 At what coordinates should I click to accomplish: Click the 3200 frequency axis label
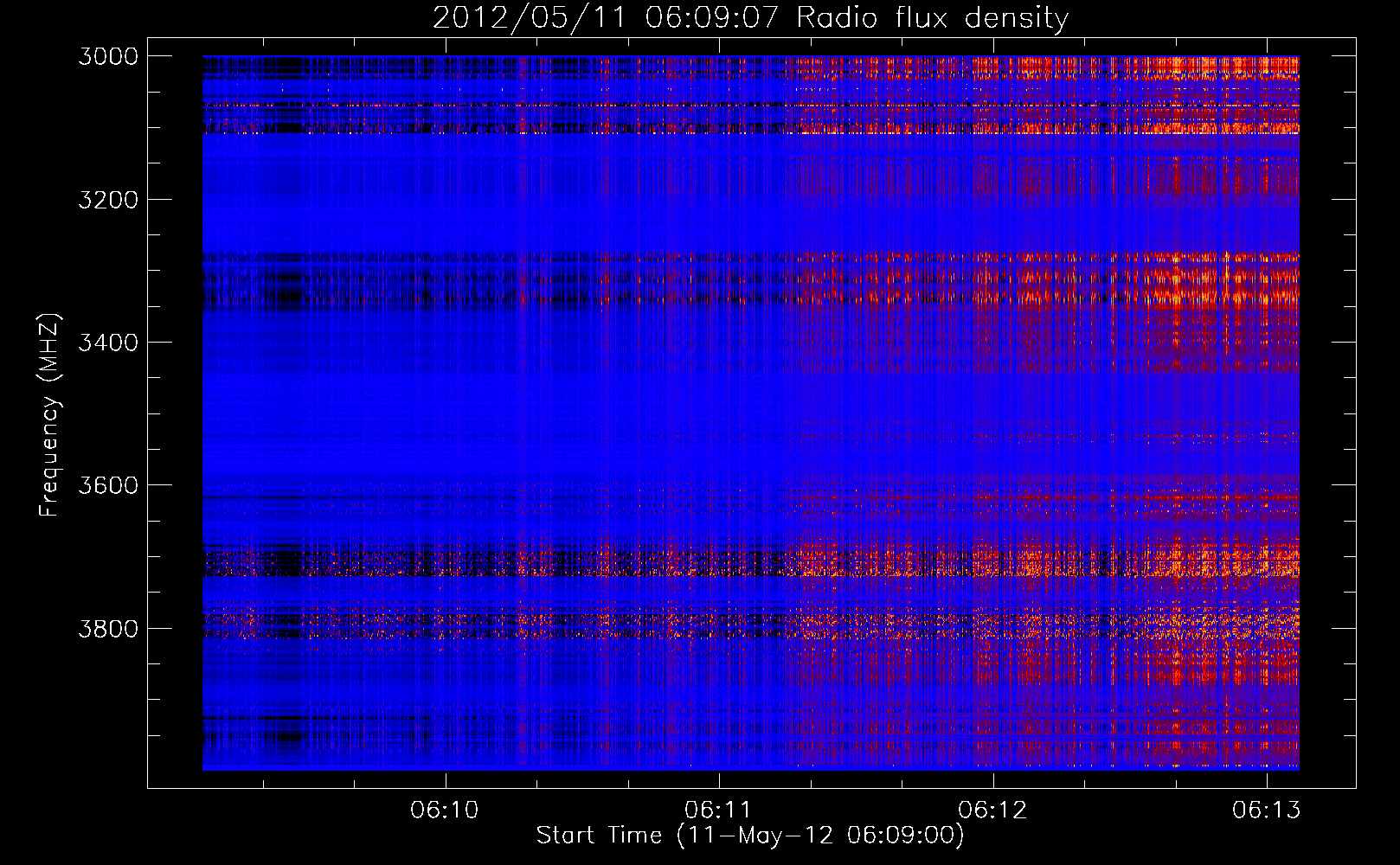click(108, 200)
